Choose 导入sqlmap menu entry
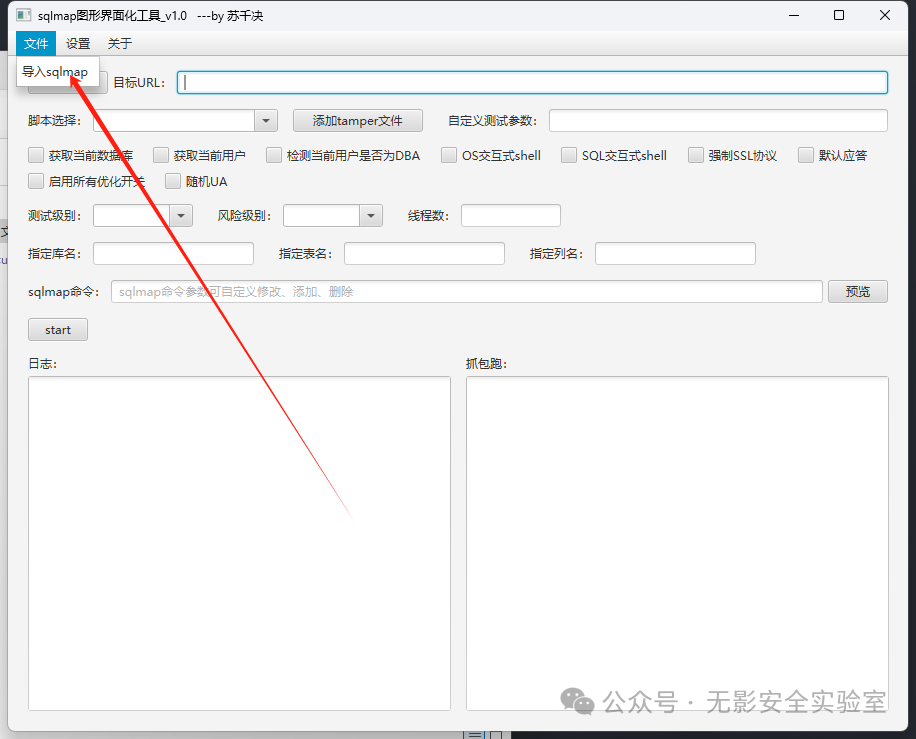916x739 pixels. [x=55, y=72]
